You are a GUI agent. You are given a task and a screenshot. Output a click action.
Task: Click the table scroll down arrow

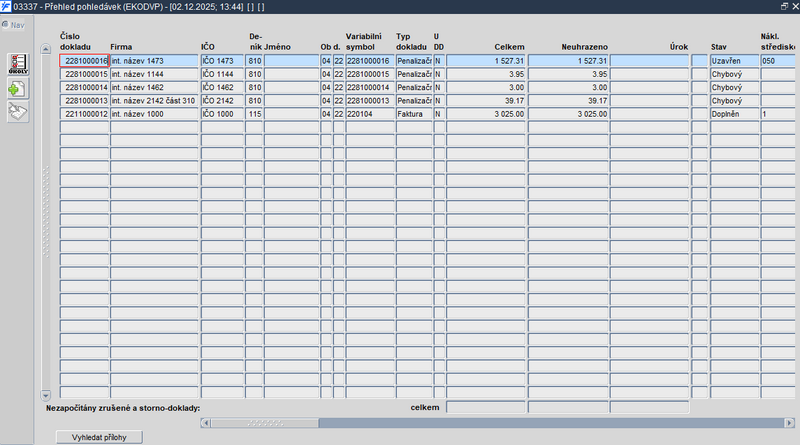coord(45,395)
